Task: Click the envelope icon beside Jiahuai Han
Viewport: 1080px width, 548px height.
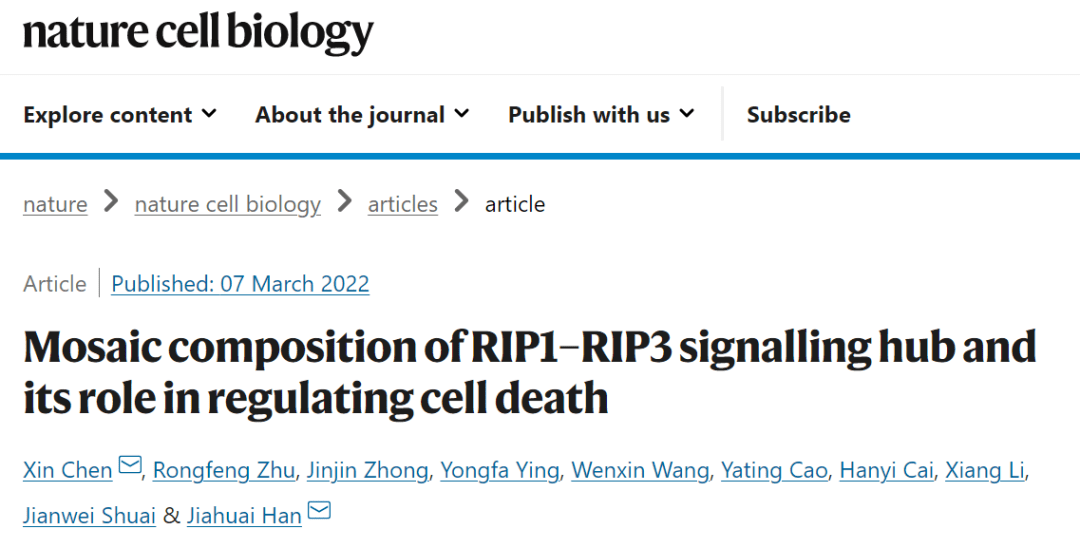Action: point(319,510)
